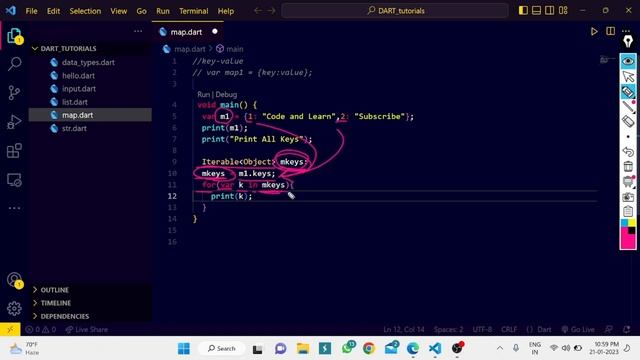Open the Windows Start menu
The height and width of the screenshot is (360, 640).
click(x=184, y=349)
